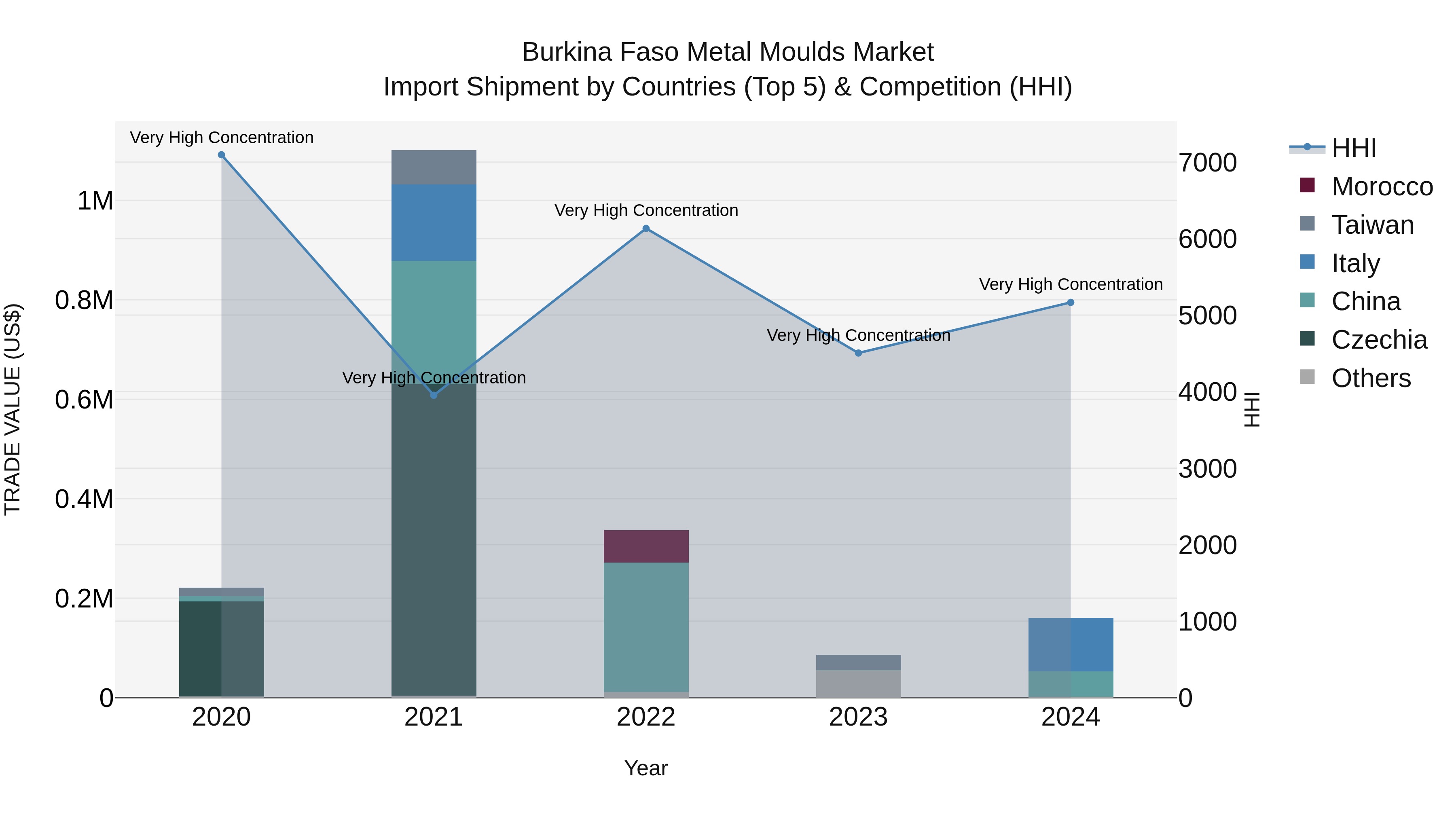Viewport: 1456px width, 819px height.
Task: Click the Very High Concentration label above 2020
Action: pos(222,138)
